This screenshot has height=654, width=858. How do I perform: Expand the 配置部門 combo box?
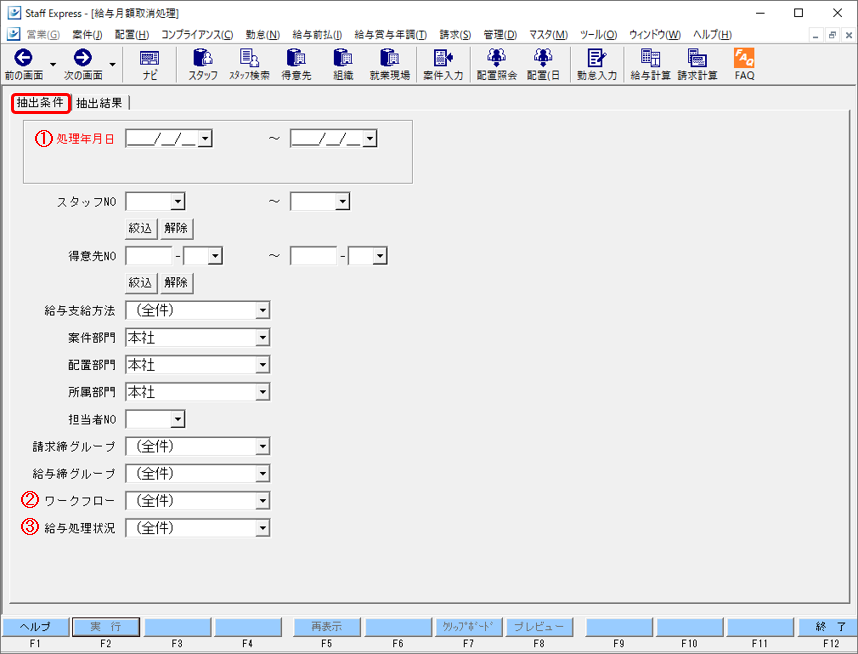(263, 365)
